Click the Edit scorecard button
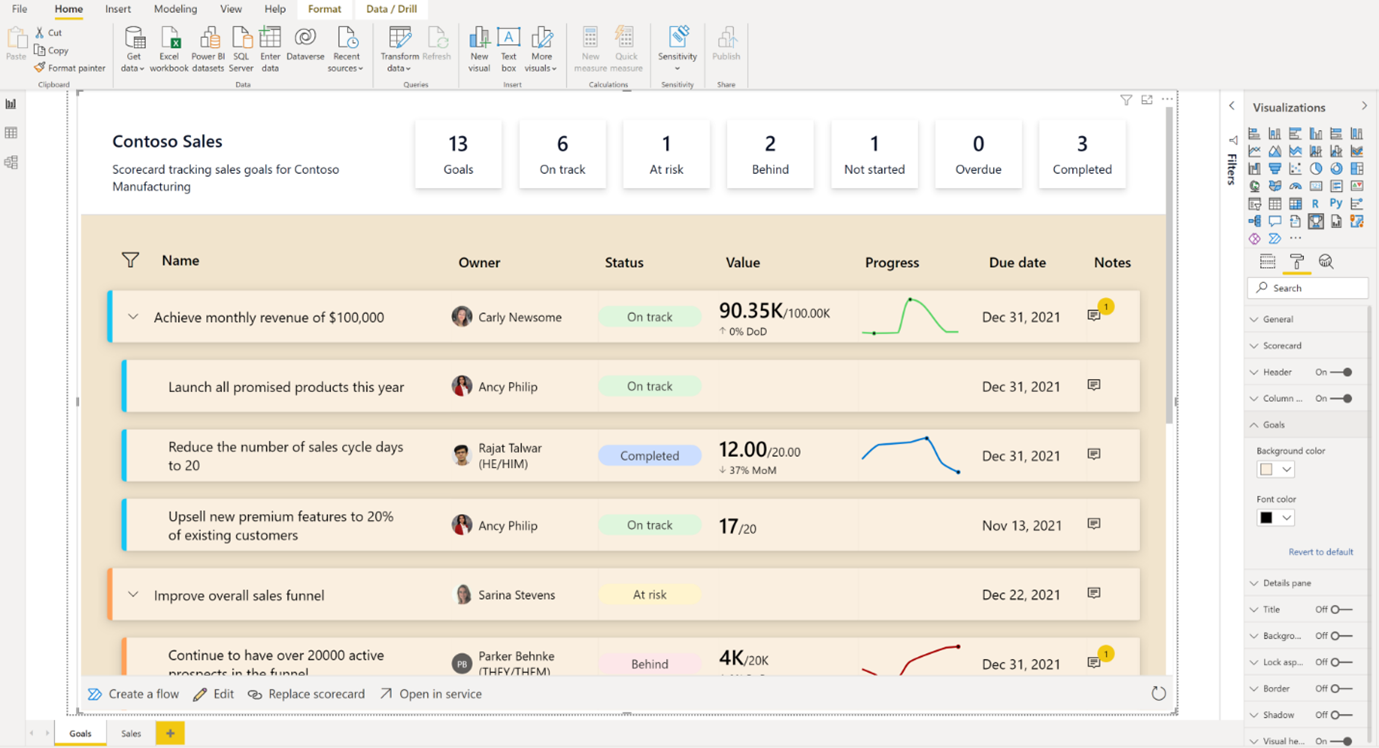Image resolution: width=1379 pixels, height=748 pixels. coord(213,694)
